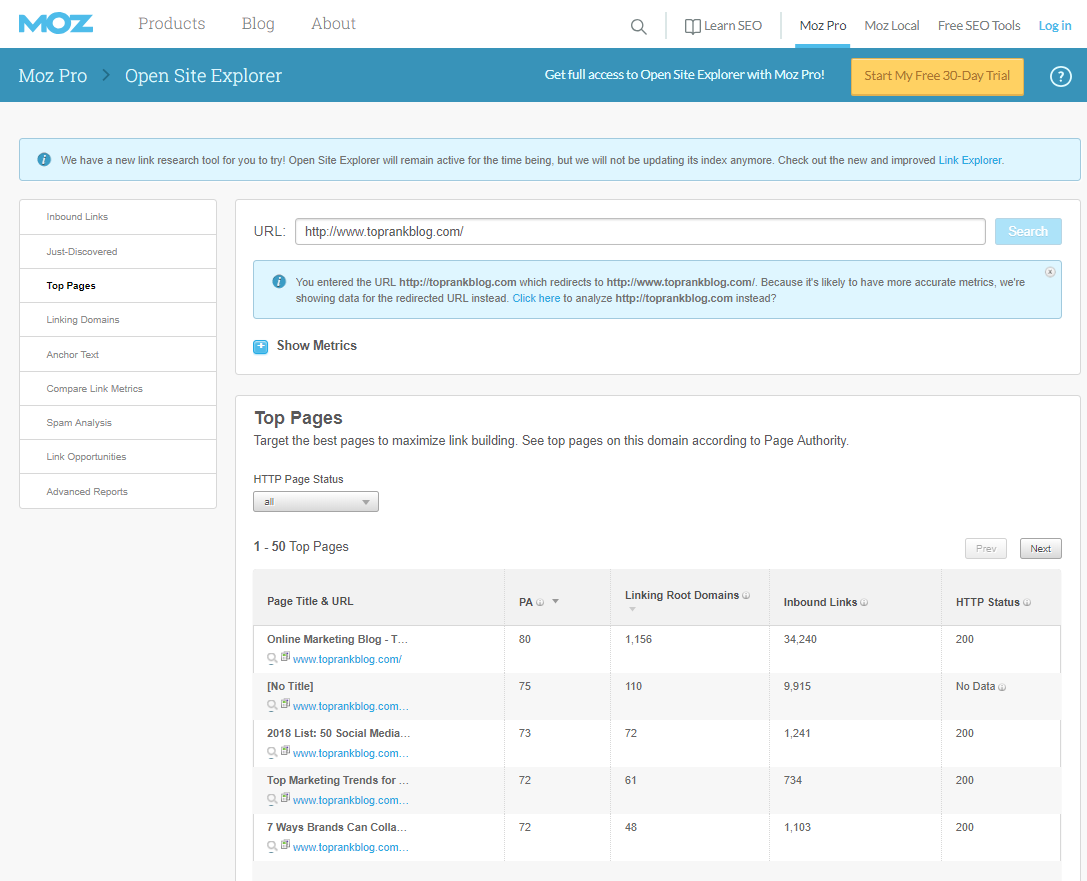The width and height of the screenshot is (1087, 881).
Task: Open Linking Domains sidebar item
Action: pos(118,320)
